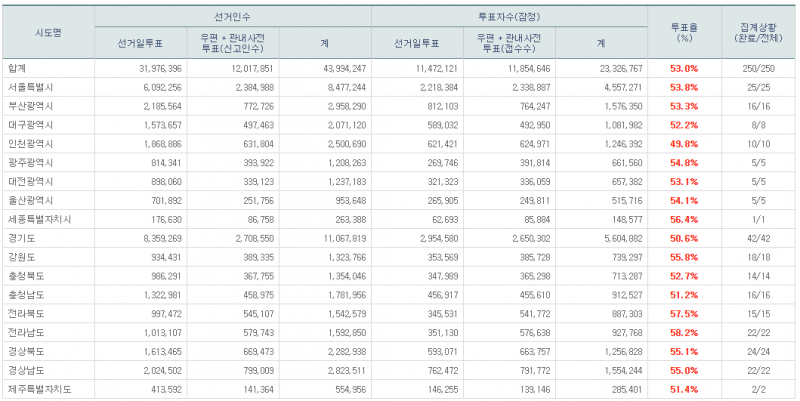Select the 합계 row label
Image resolution: width=800 pixels, height=401 pixels.
(x=16, y=68)
